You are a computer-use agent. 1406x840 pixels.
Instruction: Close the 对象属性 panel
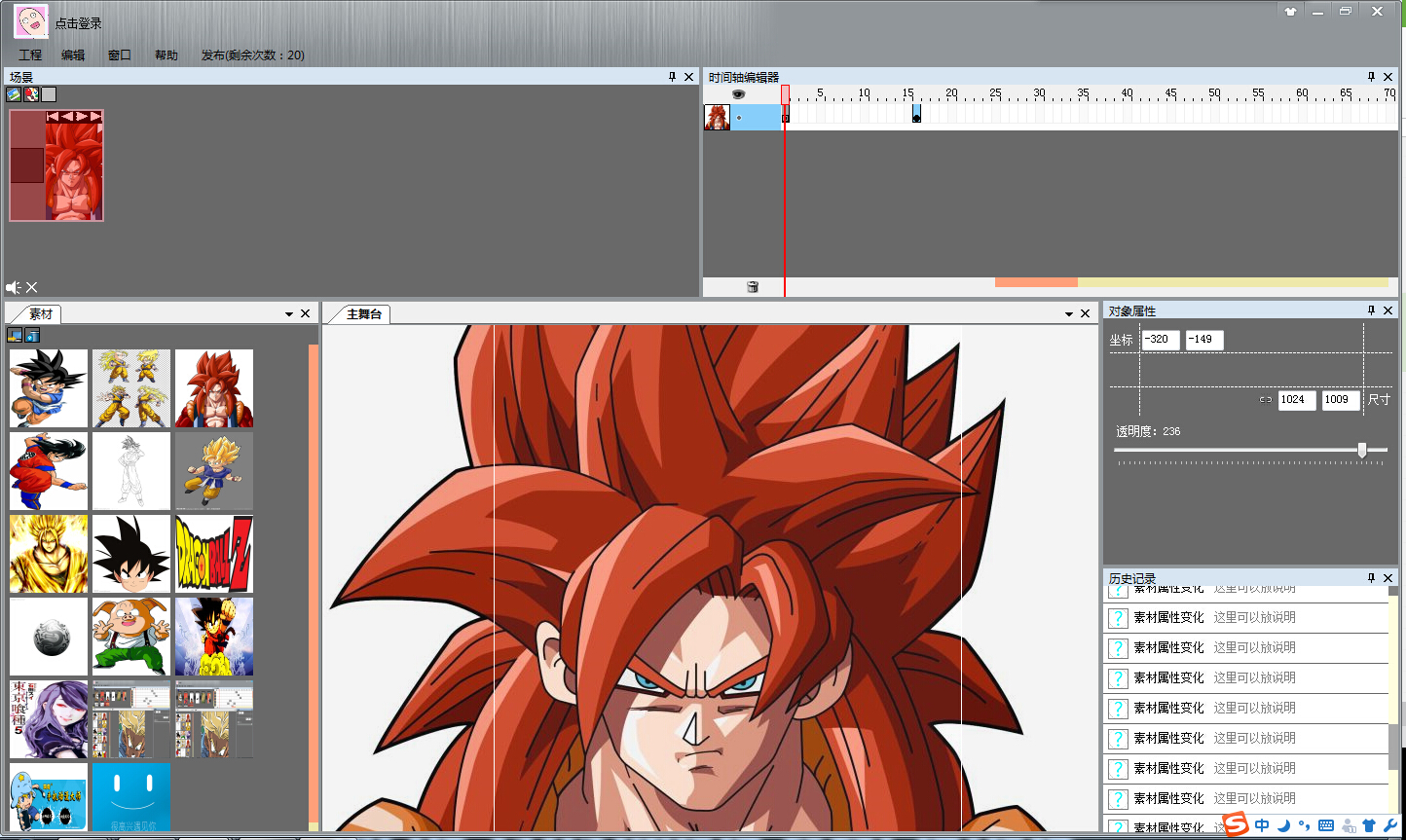click(x=1388, y=310)
